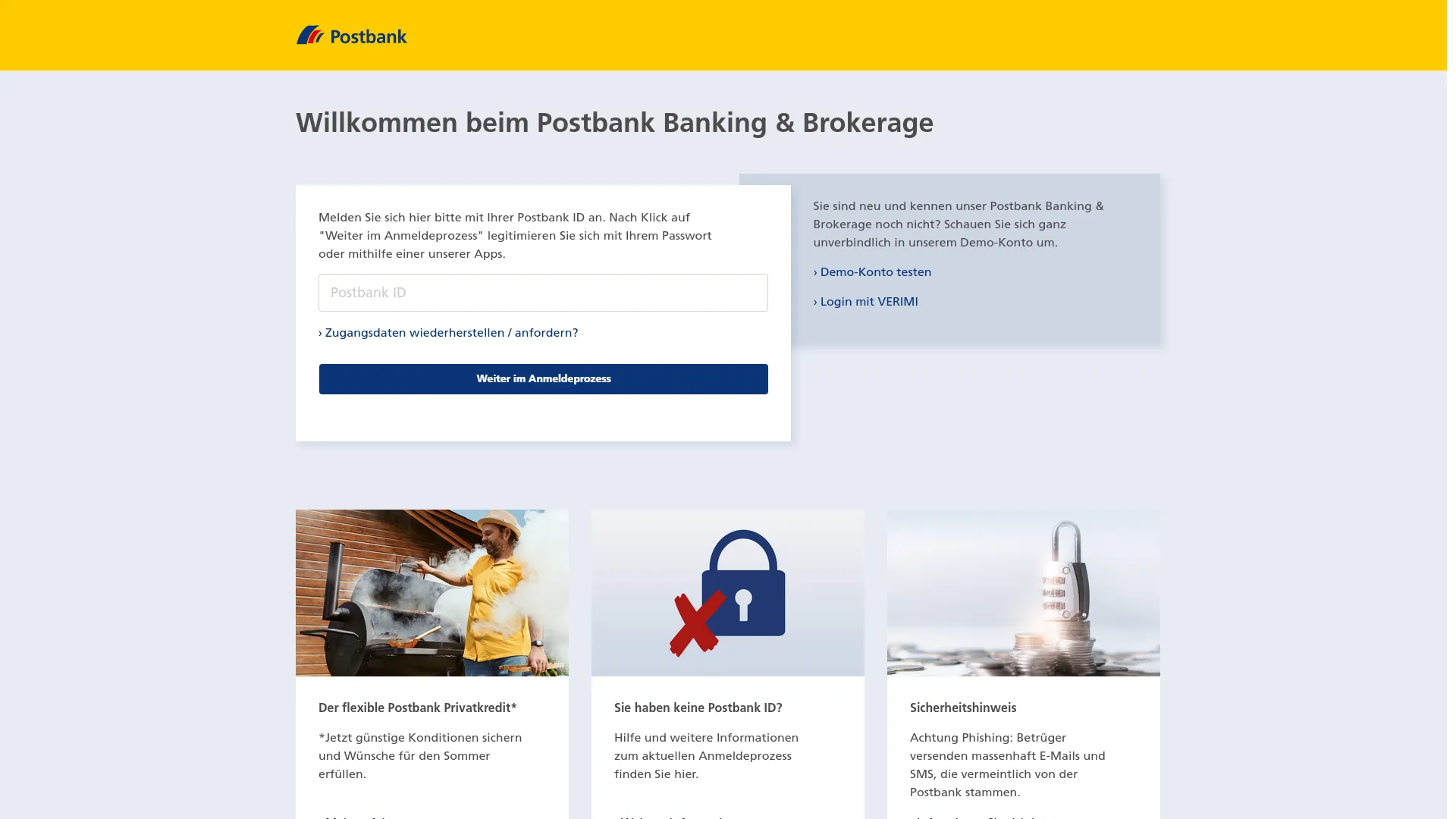The image size is (1456, 819).
Task: Select the heading Sie haben keine Postbank ID?
Action: pyautogui.click(x=698, y=708)
